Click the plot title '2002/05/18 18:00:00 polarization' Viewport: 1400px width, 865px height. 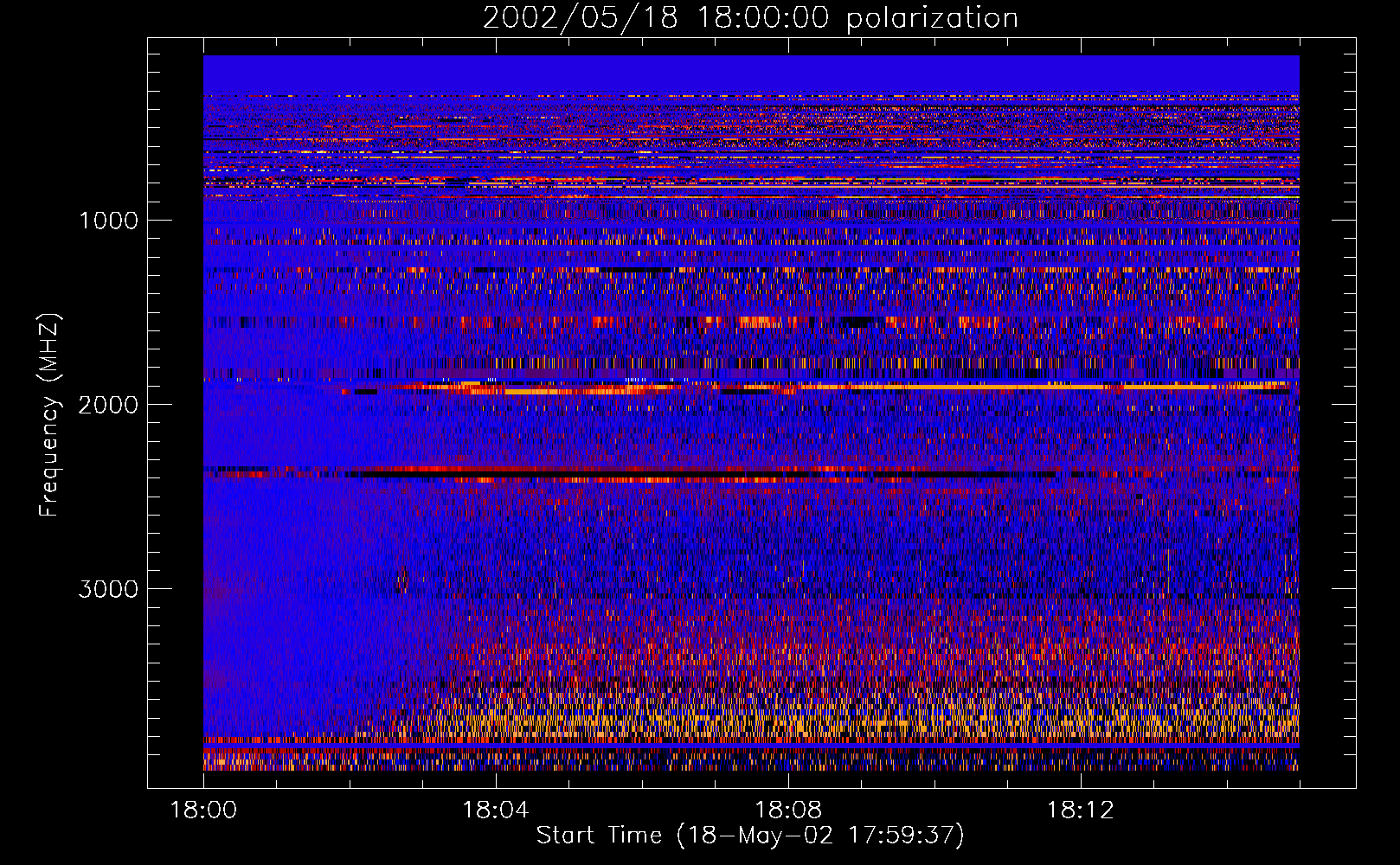[x=750, y=18]
